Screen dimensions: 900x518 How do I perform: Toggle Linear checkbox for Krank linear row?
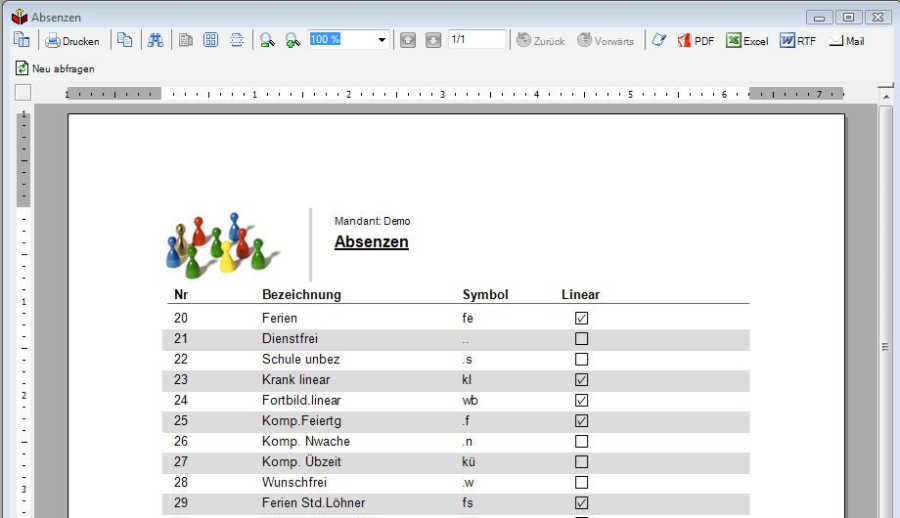point(581,380)
